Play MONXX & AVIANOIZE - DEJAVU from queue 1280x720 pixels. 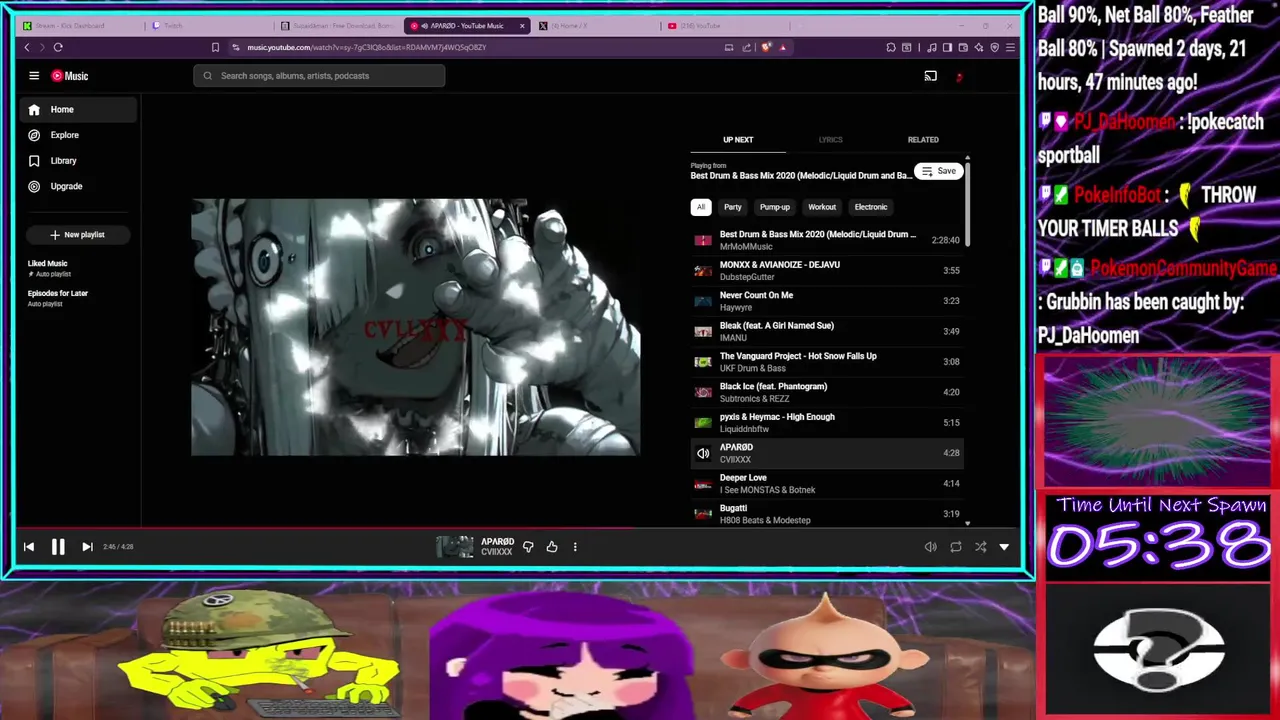(x=827, y=271)
